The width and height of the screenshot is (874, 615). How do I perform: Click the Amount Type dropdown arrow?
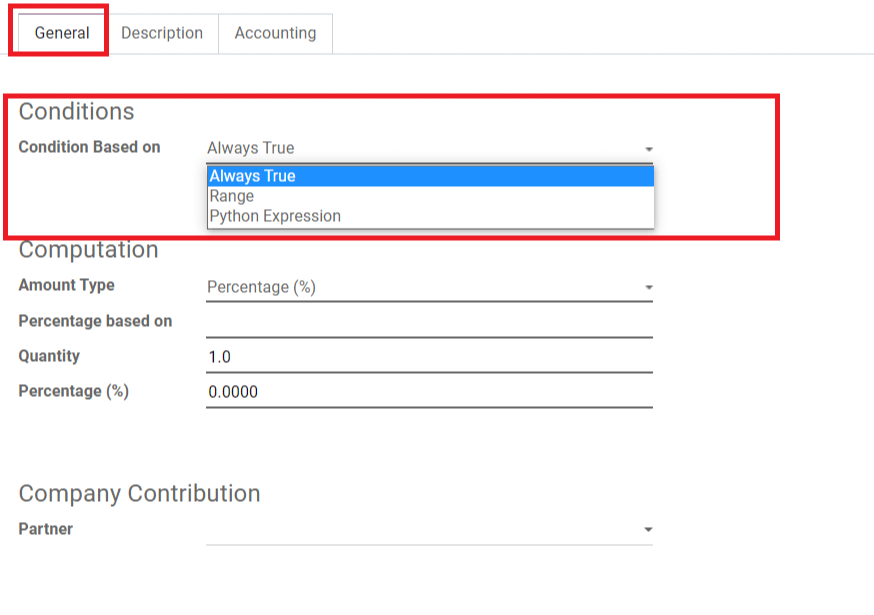648,287
